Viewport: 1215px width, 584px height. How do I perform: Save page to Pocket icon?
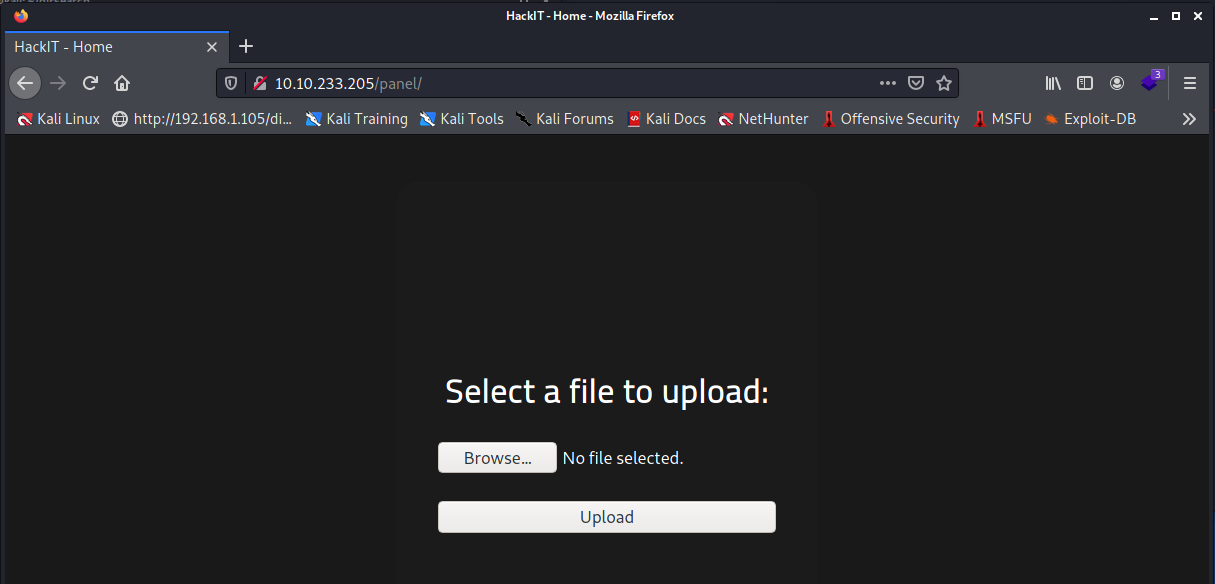[x=916, y=83]
